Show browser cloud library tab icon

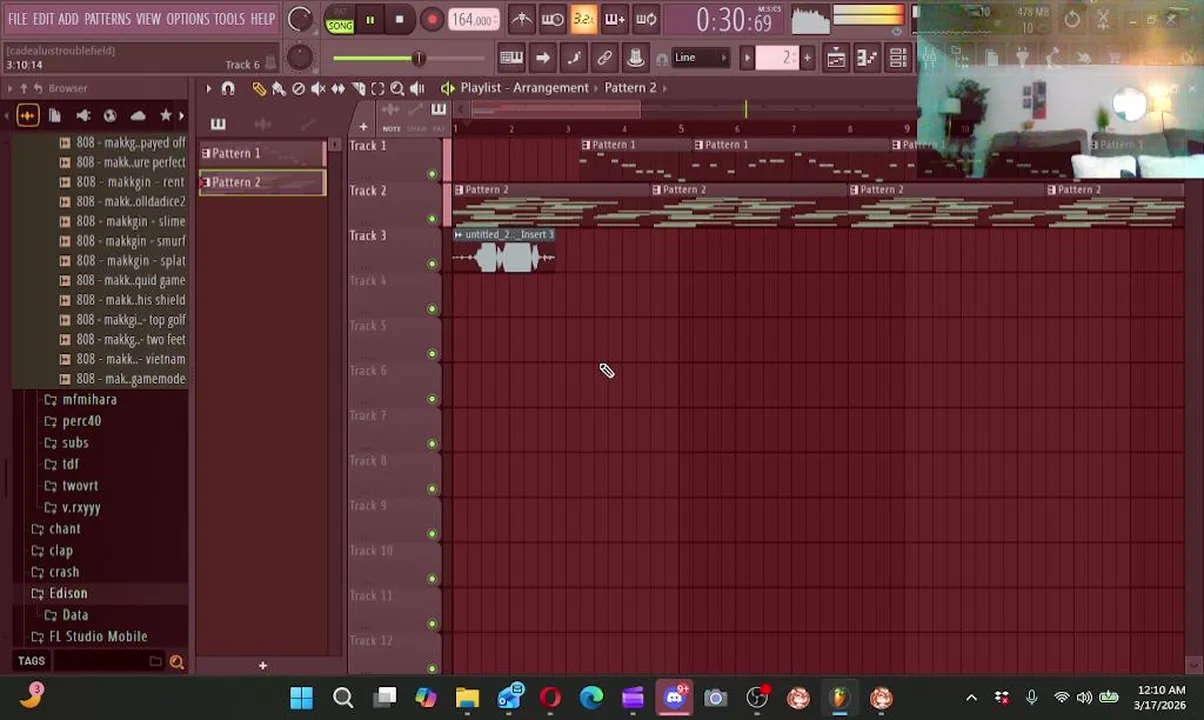(138, 116)
